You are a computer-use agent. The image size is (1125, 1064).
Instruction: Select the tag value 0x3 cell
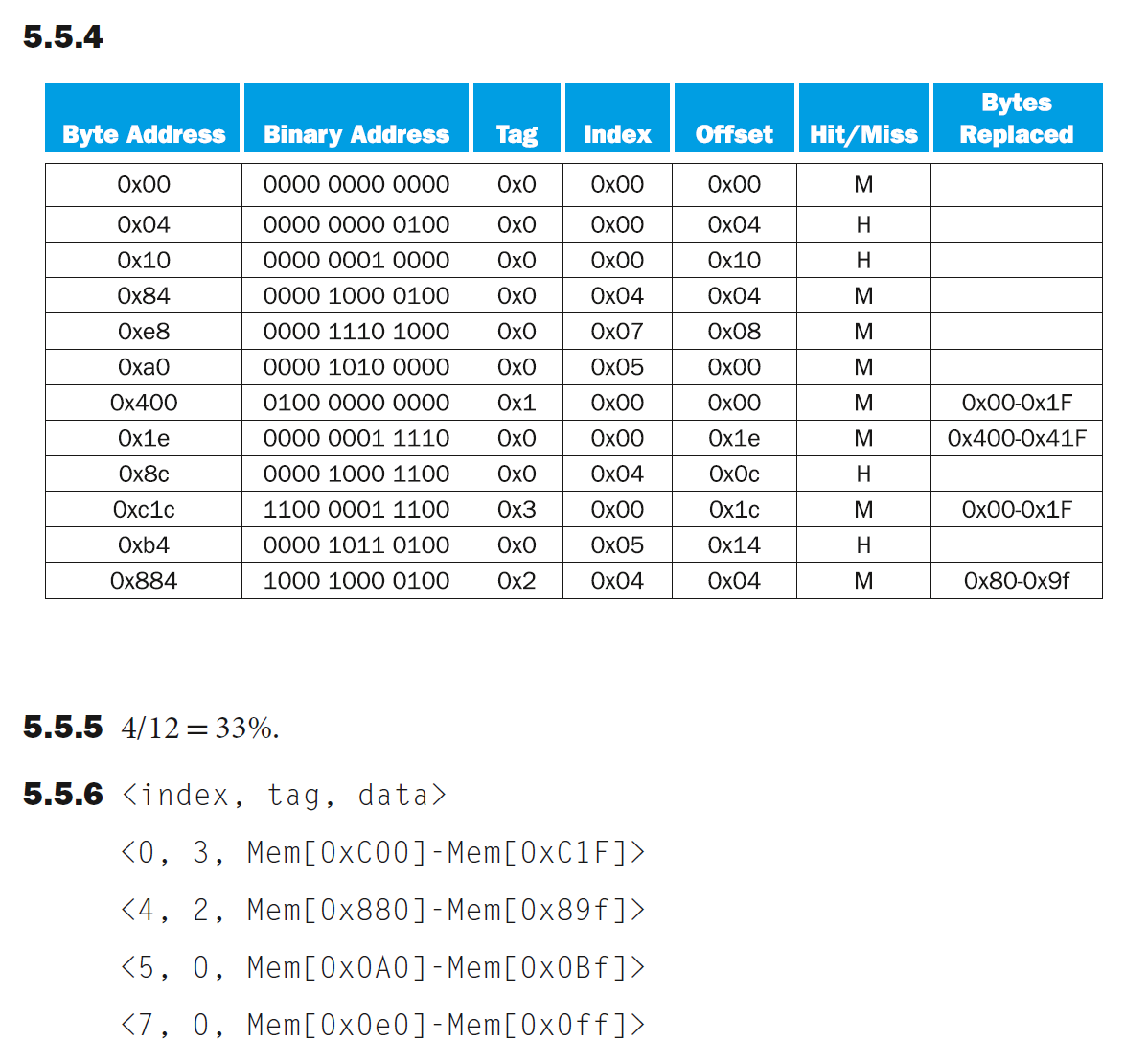517,509
